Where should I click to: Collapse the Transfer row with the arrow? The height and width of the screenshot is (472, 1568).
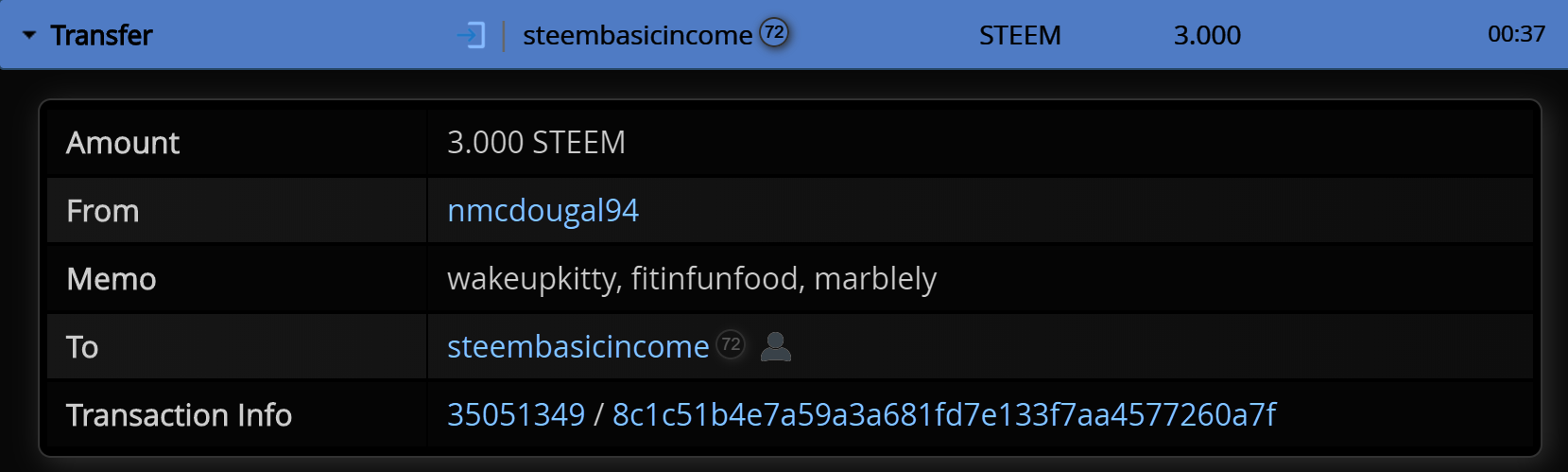[x=29, y=35]
